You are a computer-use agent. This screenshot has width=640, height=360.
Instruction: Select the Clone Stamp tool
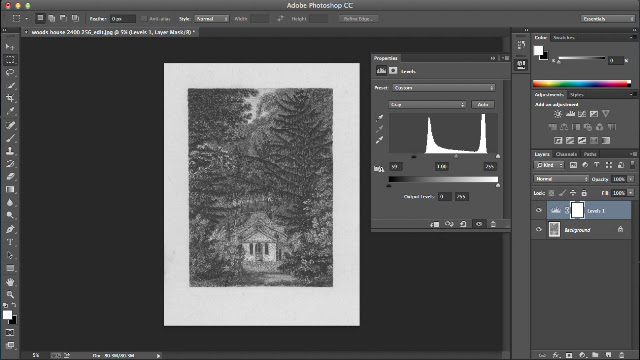[x=10, y=151]
